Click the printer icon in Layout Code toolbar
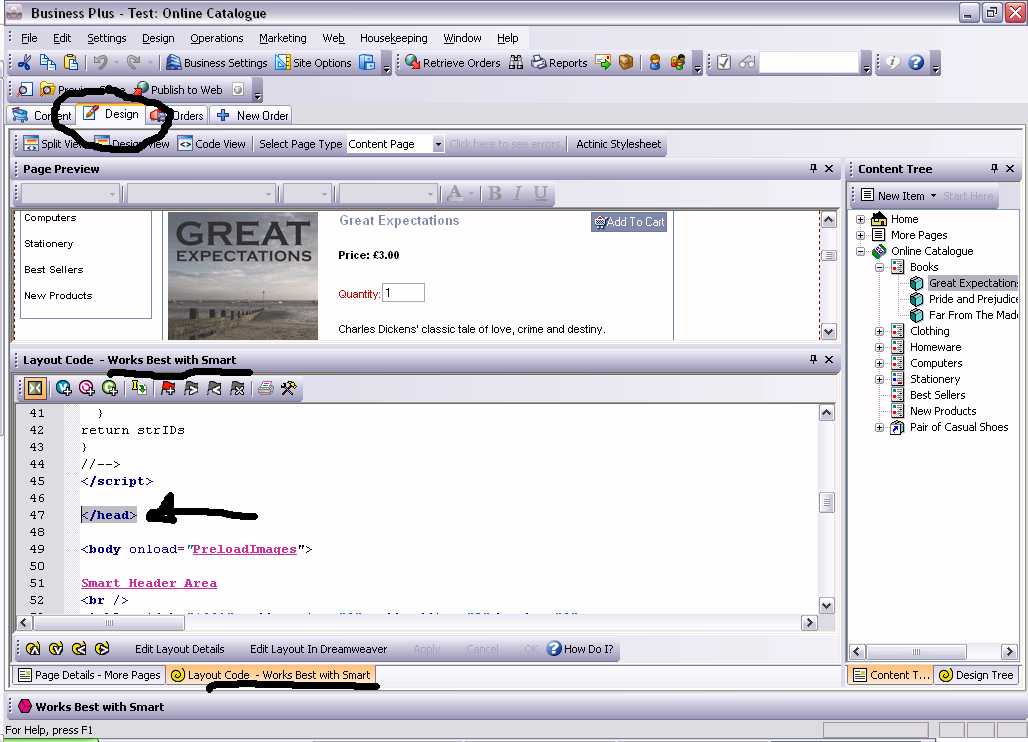This screenshot has height=742, width=1028. coord(265,388)
